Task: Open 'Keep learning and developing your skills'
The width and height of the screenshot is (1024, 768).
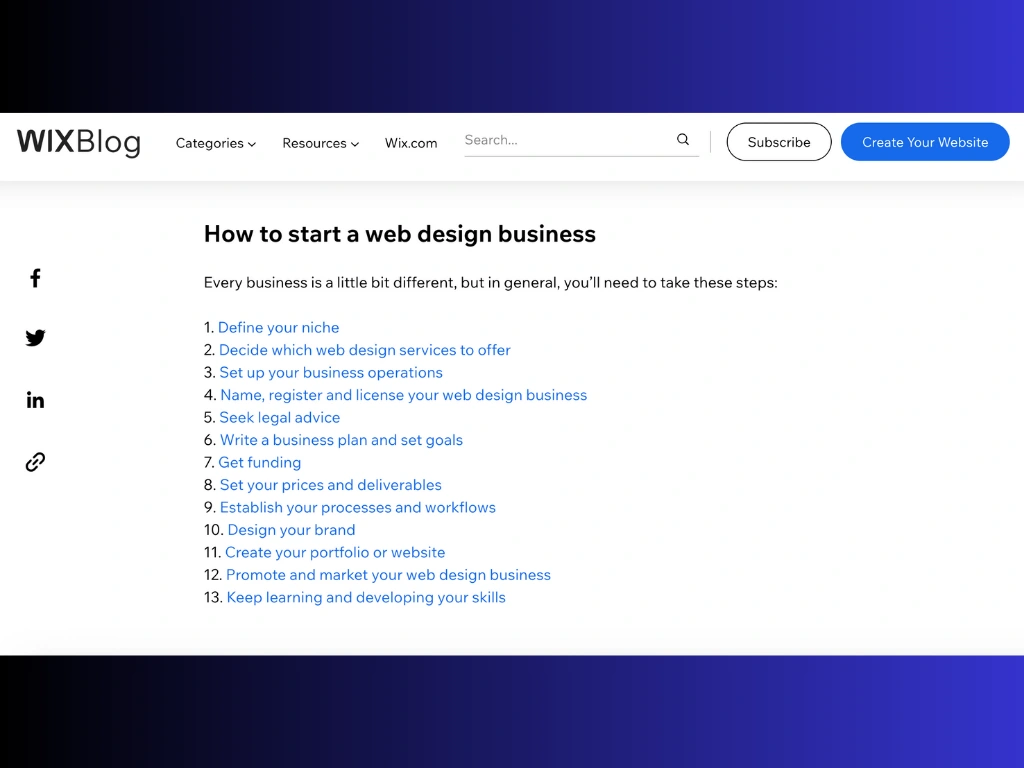Action: point(366,598)
